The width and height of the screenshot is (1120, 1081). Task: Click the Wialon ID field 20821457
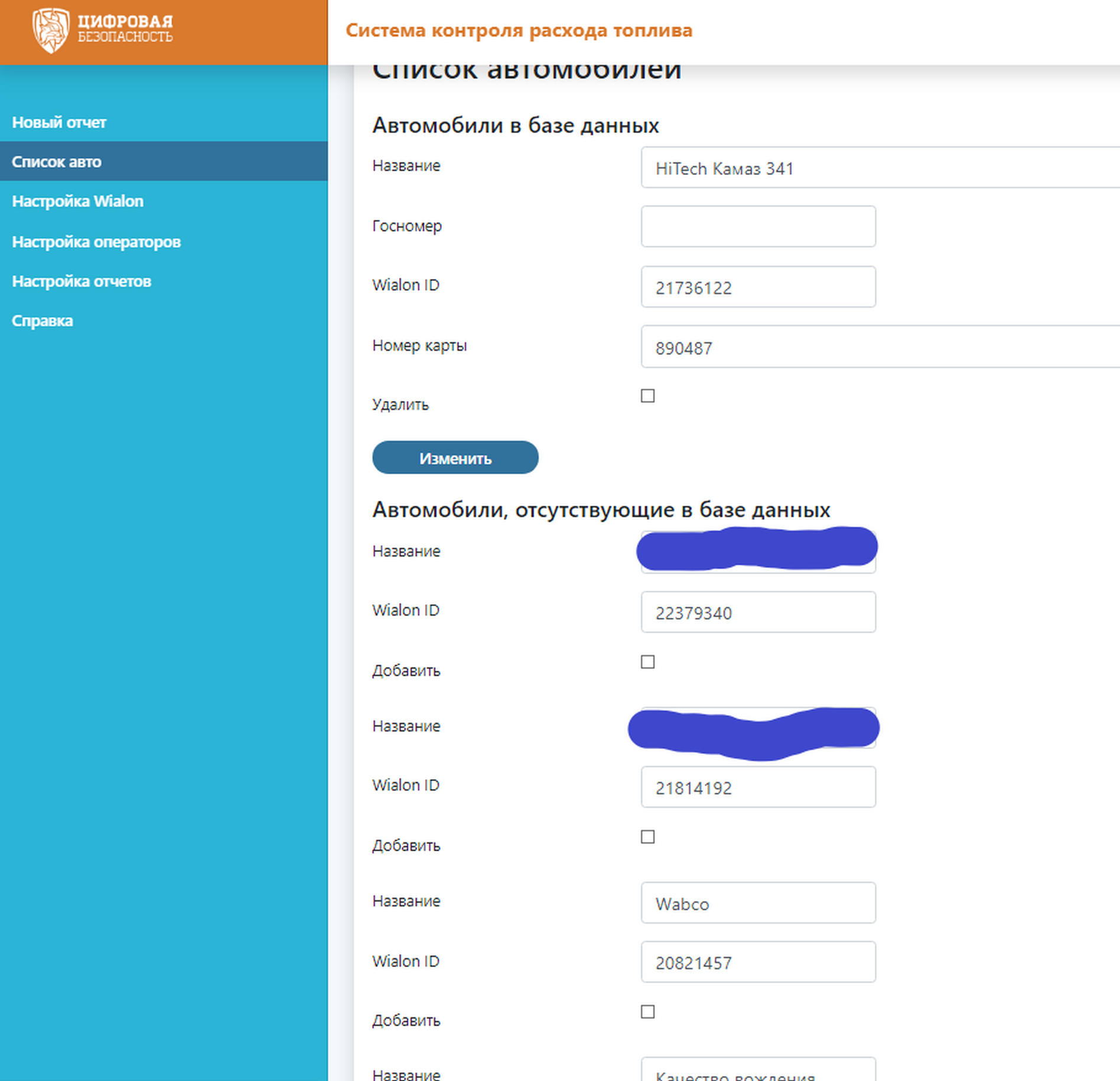click(x=758, y=962)
